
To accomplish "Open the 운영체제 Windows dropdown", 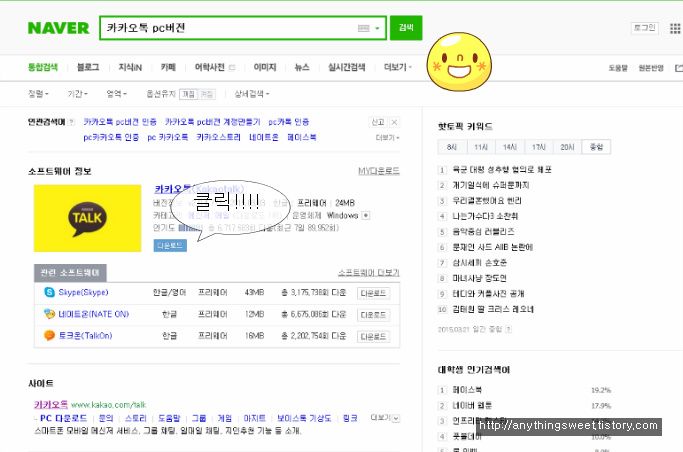I will pos(366,215).
